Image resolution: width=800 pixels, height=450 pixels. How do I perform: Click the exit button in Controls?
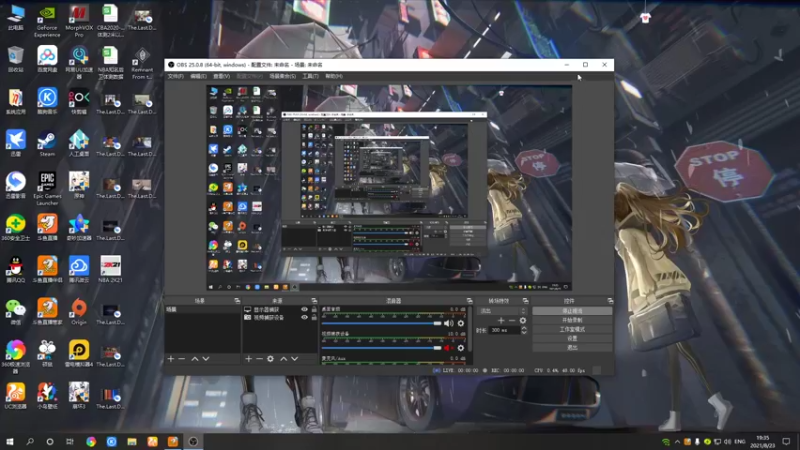pyautogui.click(x=572, y=347)
